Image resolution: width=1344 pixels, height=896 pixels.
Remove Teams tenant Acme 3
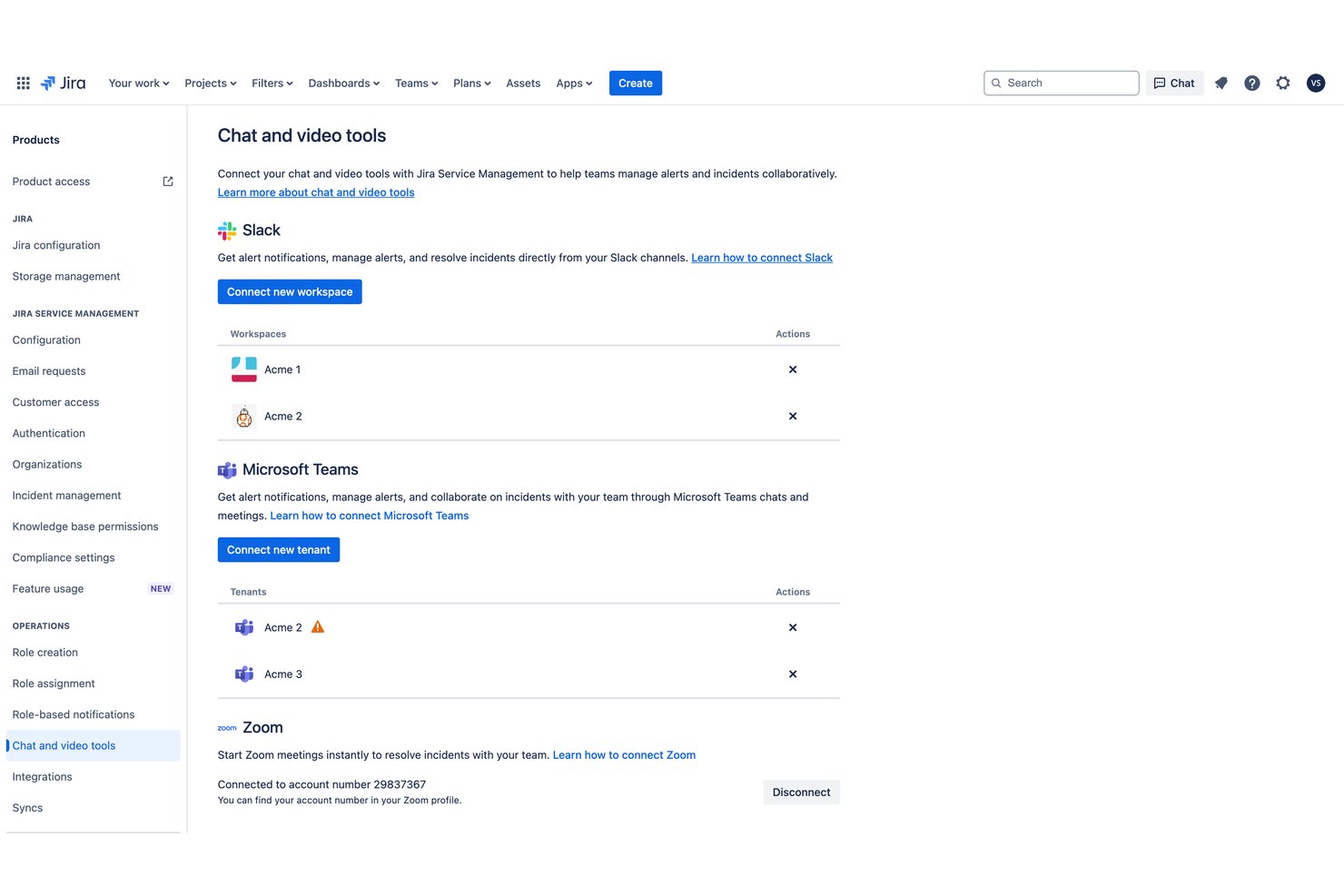coord(793,674)
